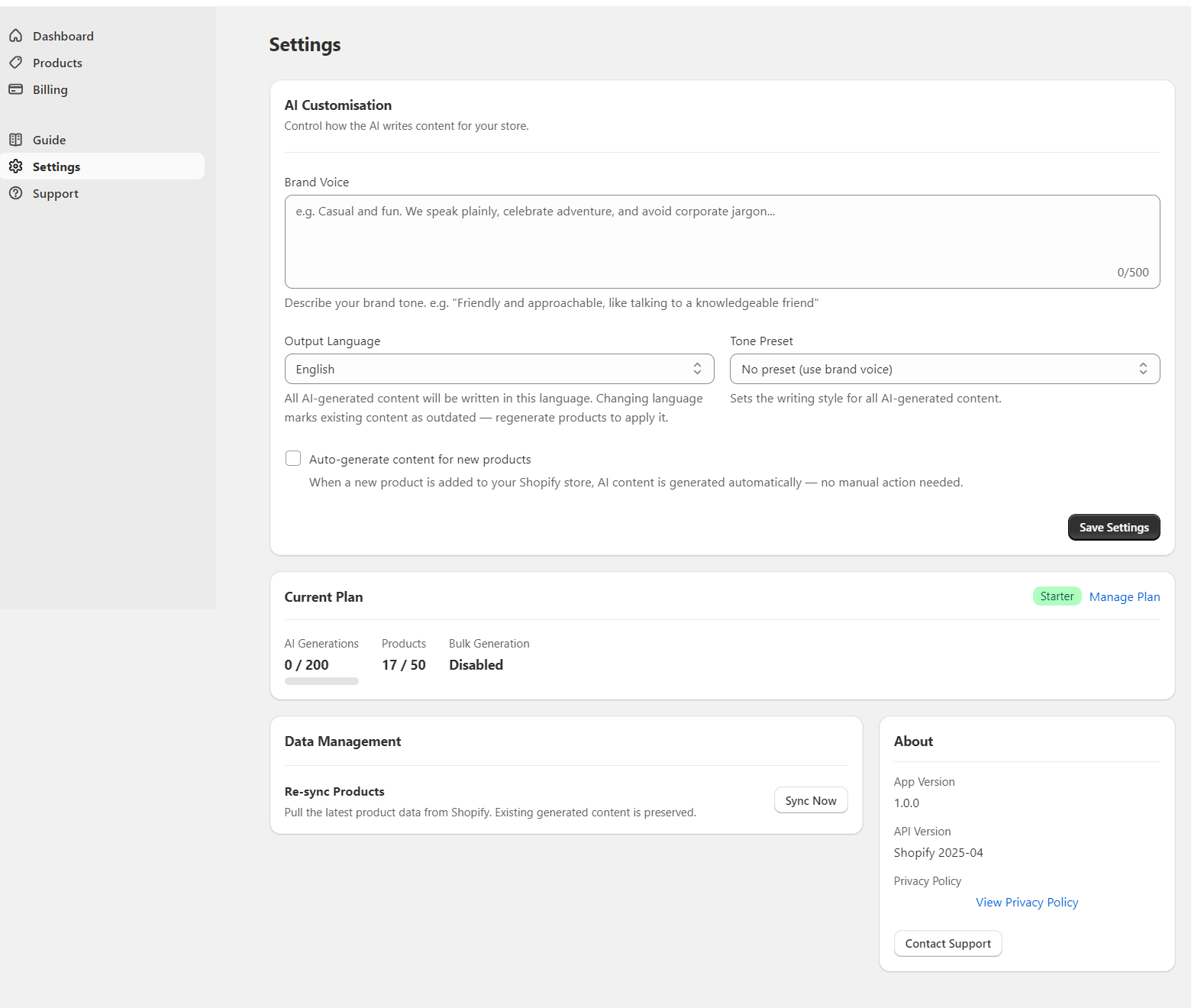Open the Manage Plan link
This screenshot has height=1008, width=1191.
tap(1125, 597)
